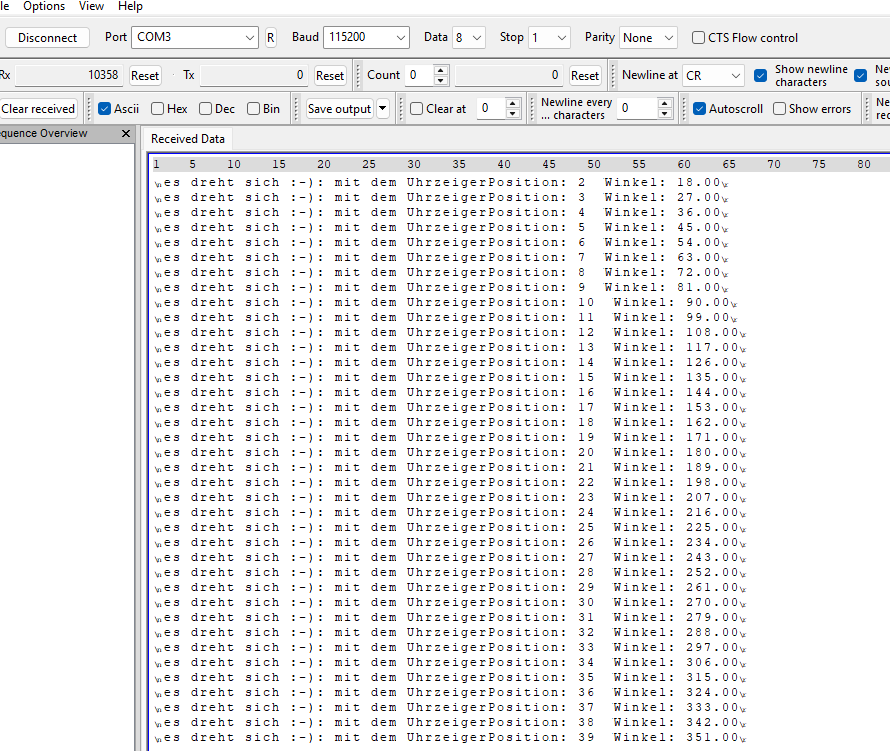Click the R port refresh button

pyautogui.click(x=270, y=38)
